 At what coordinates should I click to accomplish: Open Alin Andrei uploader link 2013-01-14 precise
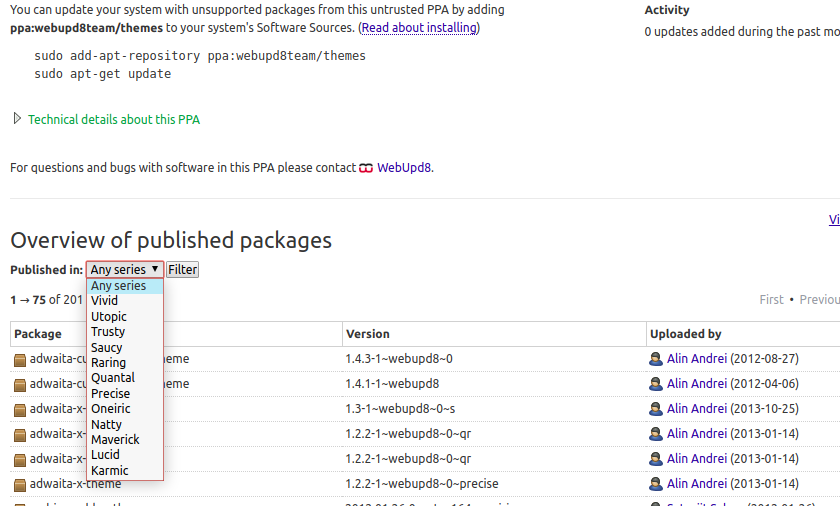pos(696,484)
